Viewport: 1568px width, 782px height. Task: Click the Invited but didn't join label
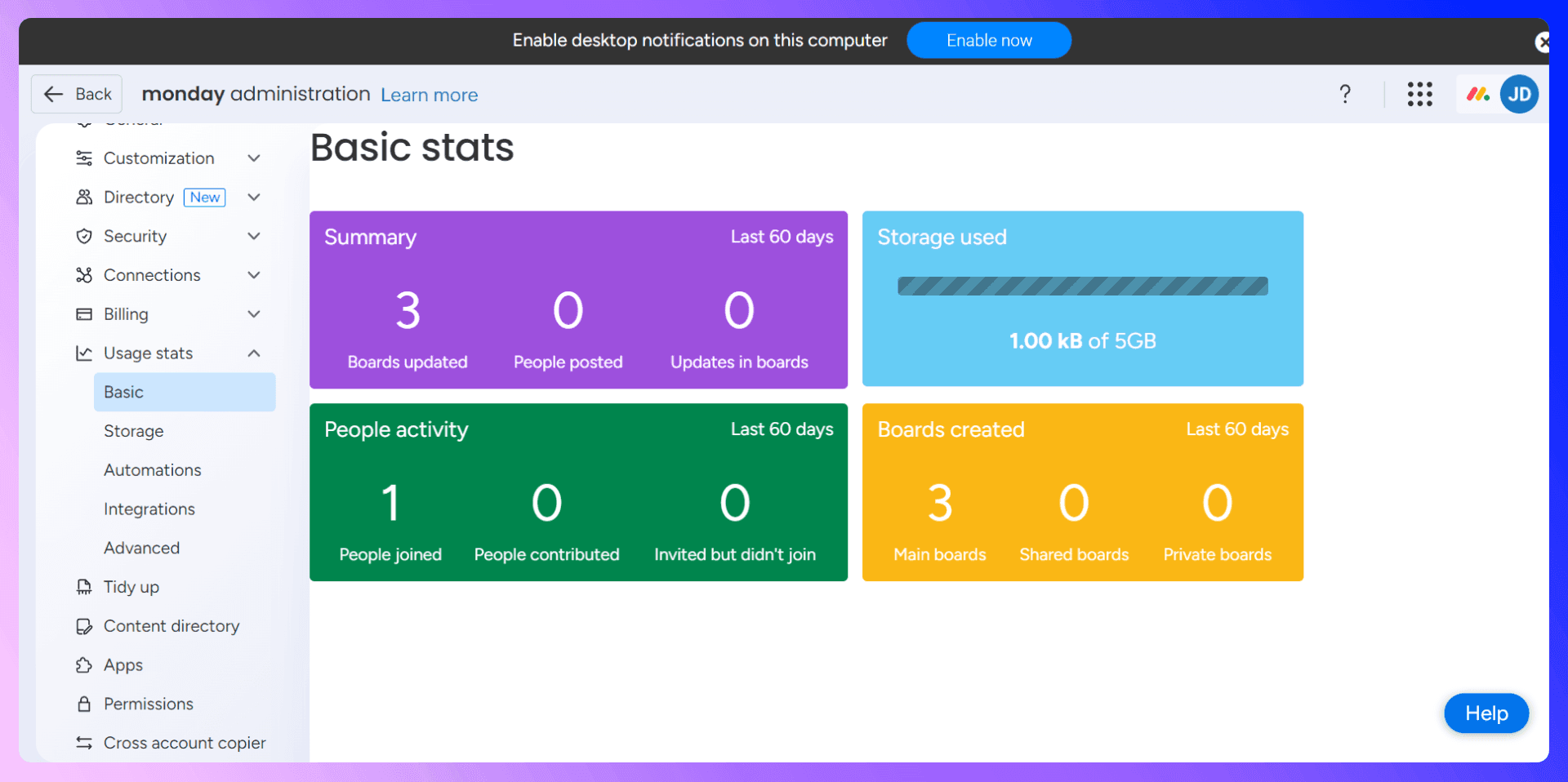[x=735, y=555]
